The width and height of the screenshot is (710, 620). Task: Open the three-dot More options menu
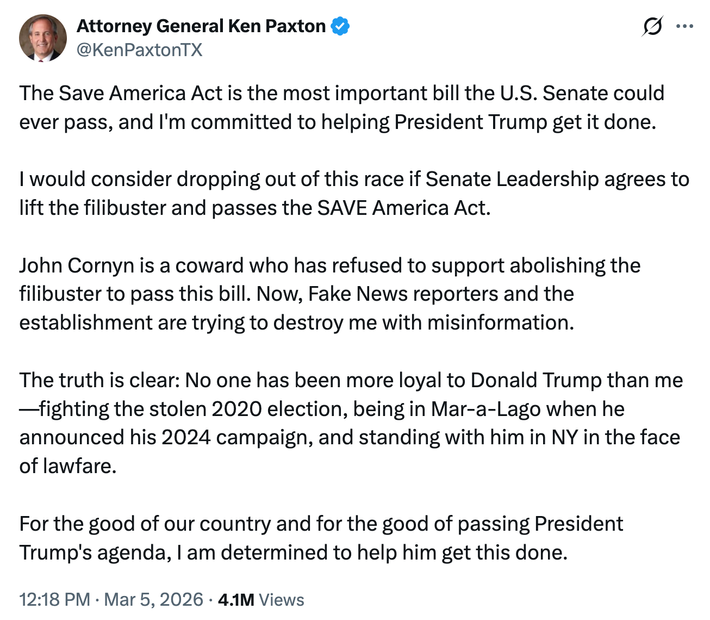point(685,27)
